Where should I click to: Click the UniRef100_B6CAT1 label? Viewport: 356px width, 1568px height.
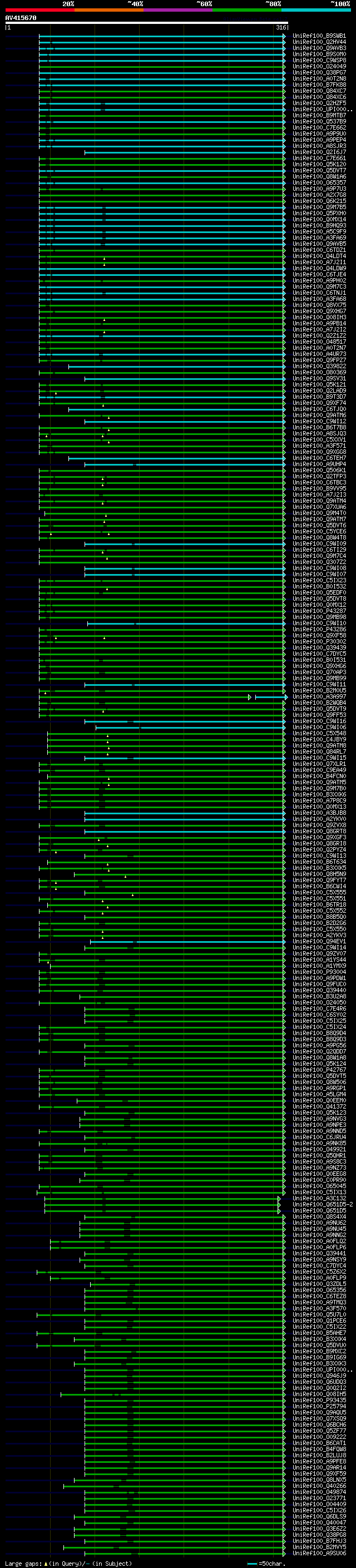tap(319, 1443)
